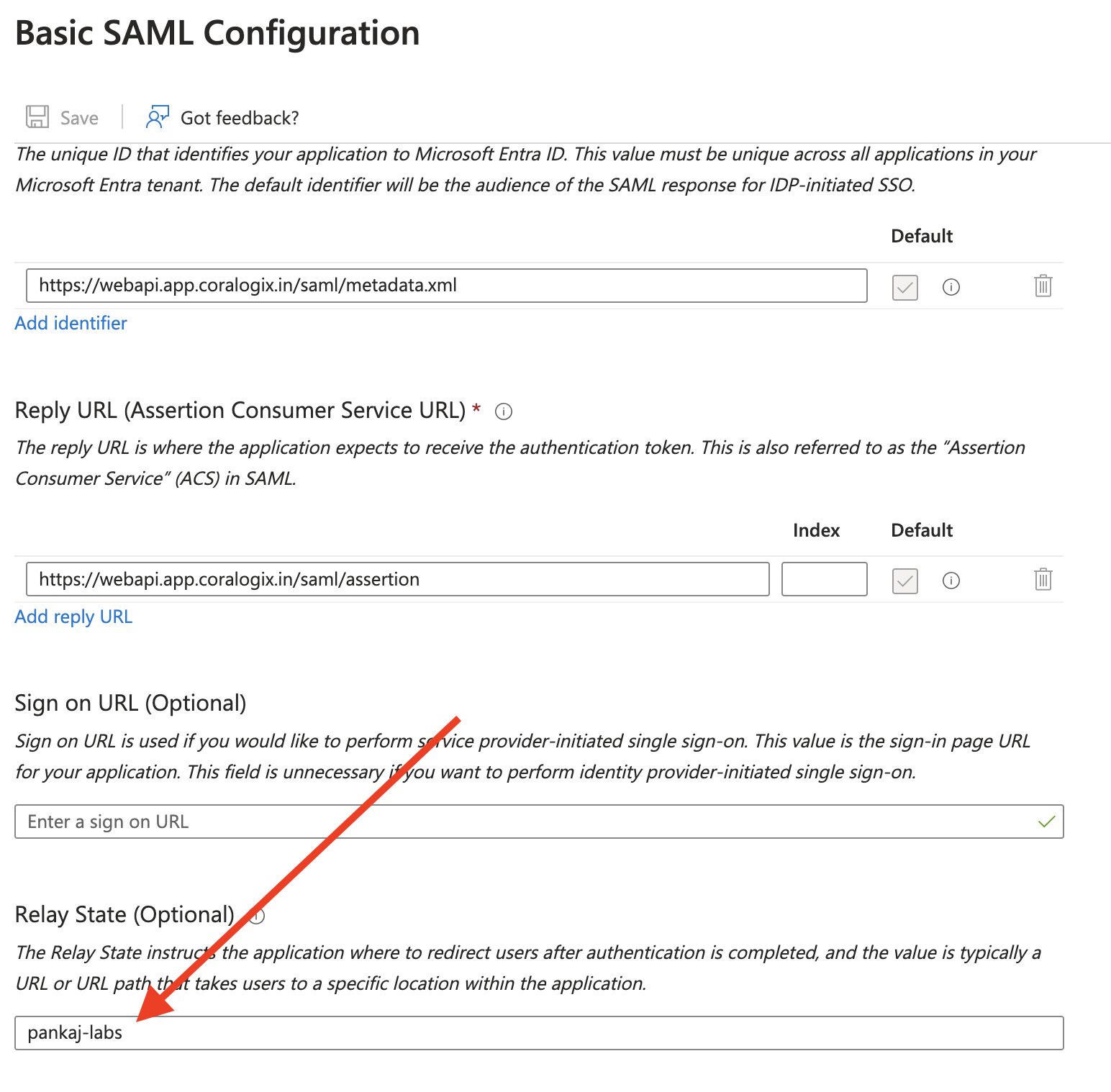Show info for reply URL default checkbox
Screen dimensions: 1111x1092
[x=951, y=581]
